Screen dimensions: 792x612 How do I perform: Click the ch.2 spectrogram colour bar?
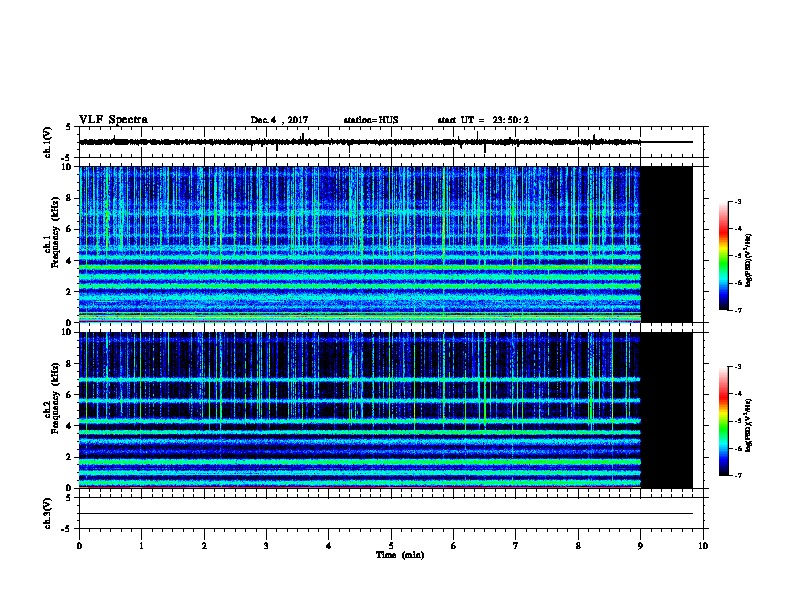click(x=723, y=421)
